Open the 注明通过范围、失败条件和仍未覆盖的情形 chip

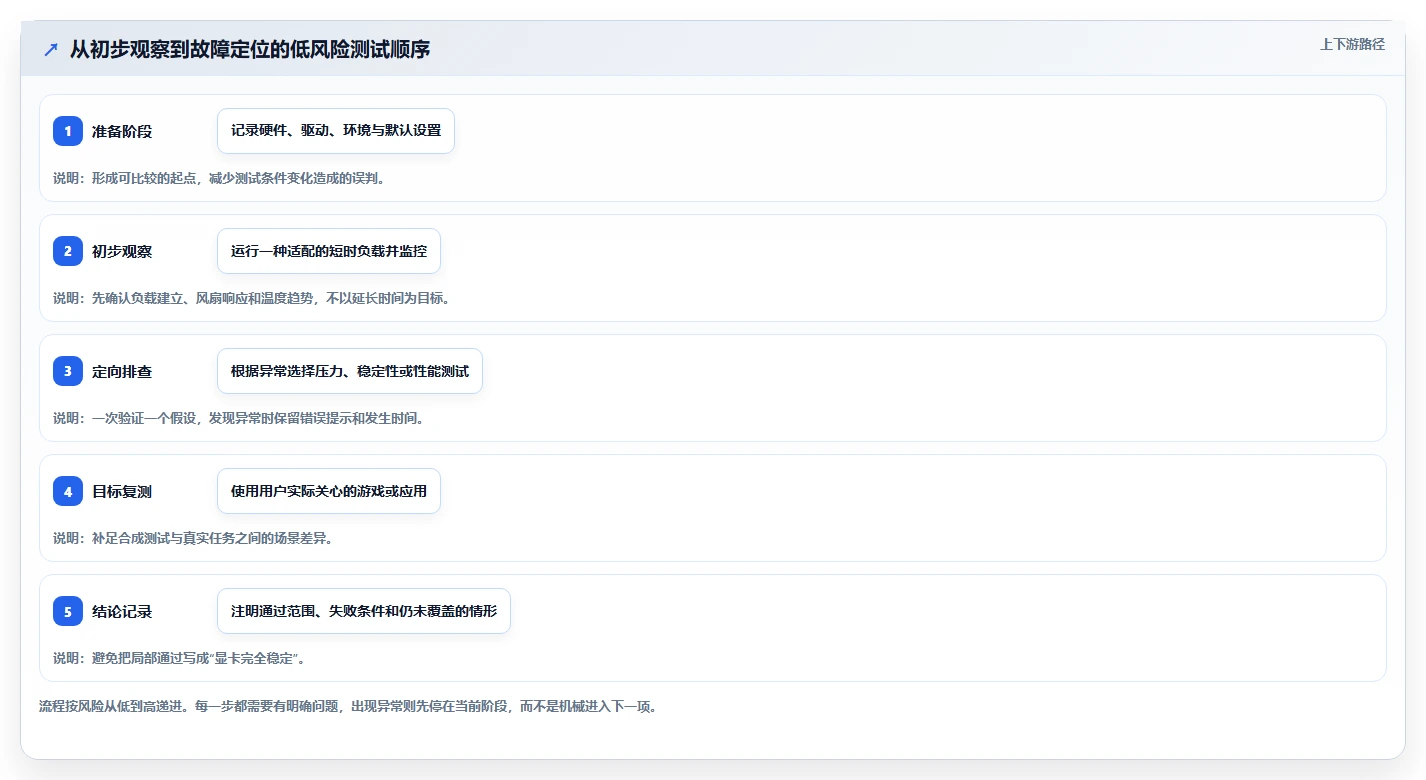click(x=364, y=611)
